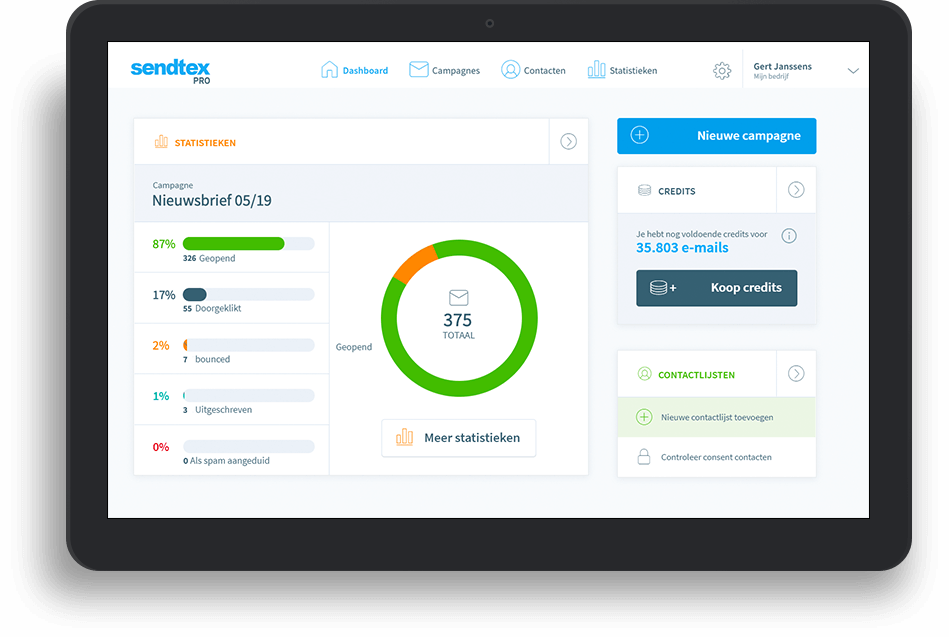This screenshot has height=637, width=949.
Task: Click Nieuwe contactlijst toevoegen link
Action: click(x=717, y=417)
